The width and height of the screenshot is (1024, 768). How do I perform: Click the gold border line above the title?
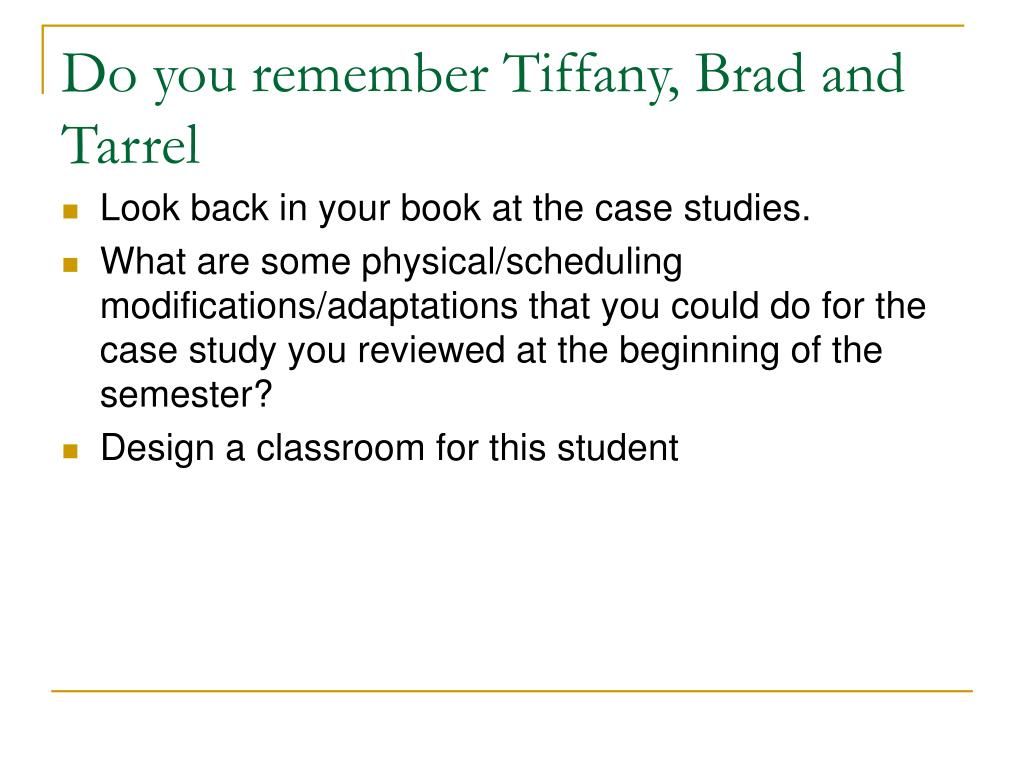click(503, 26)
